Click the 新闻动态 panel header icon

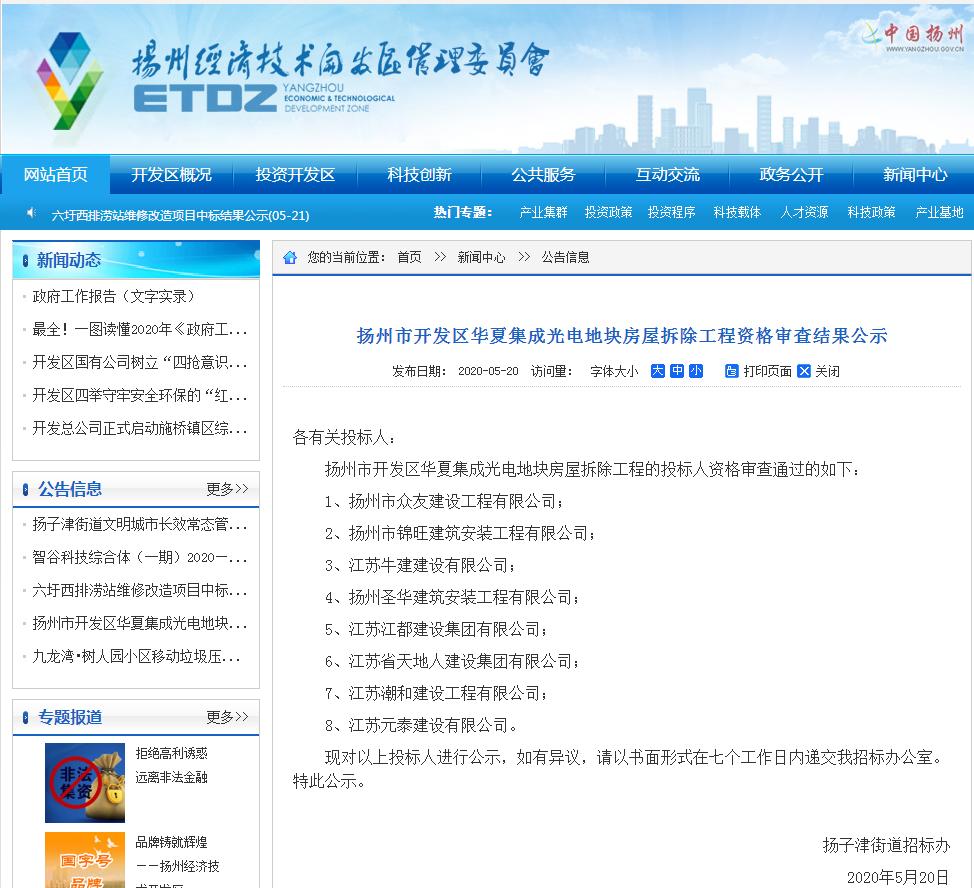point(23,260)
